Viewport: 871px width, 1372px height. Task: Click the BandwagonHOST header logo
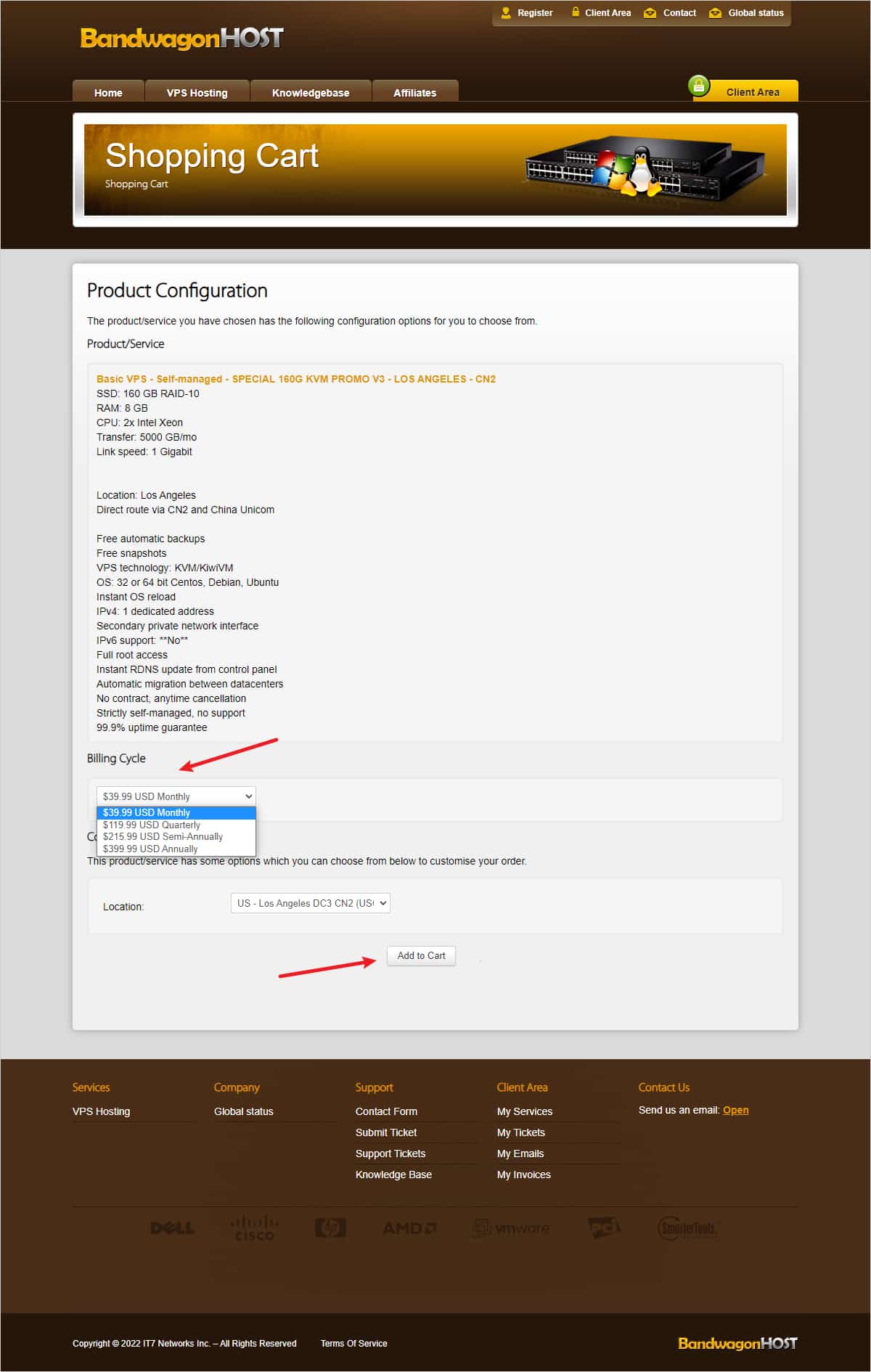(x=181, y=38)
